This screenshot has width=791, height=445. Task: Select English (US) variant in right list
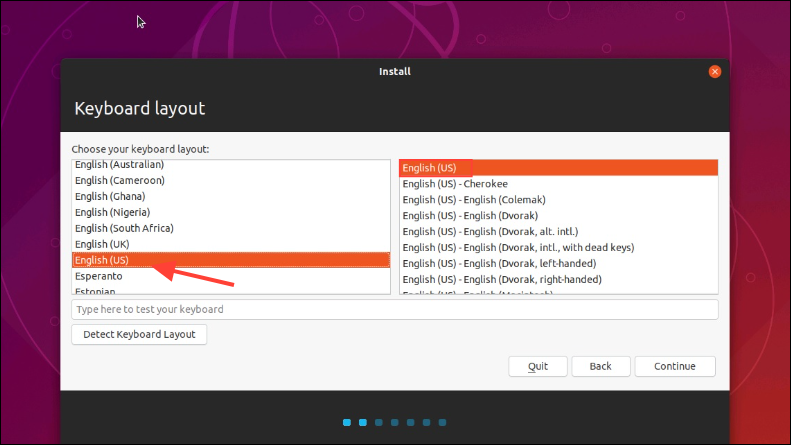click(x=558, y=168)
